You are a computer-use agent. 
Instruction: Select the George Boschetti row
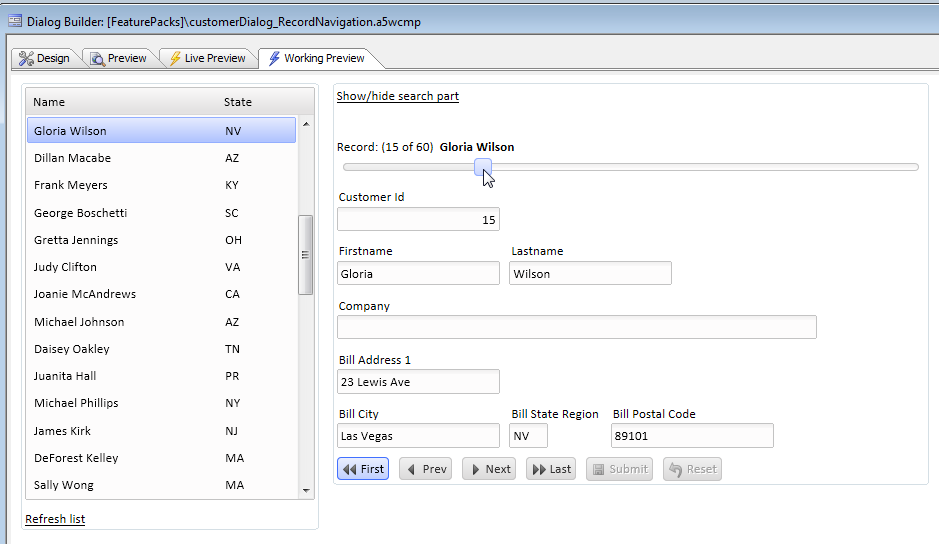click(162, 213)
